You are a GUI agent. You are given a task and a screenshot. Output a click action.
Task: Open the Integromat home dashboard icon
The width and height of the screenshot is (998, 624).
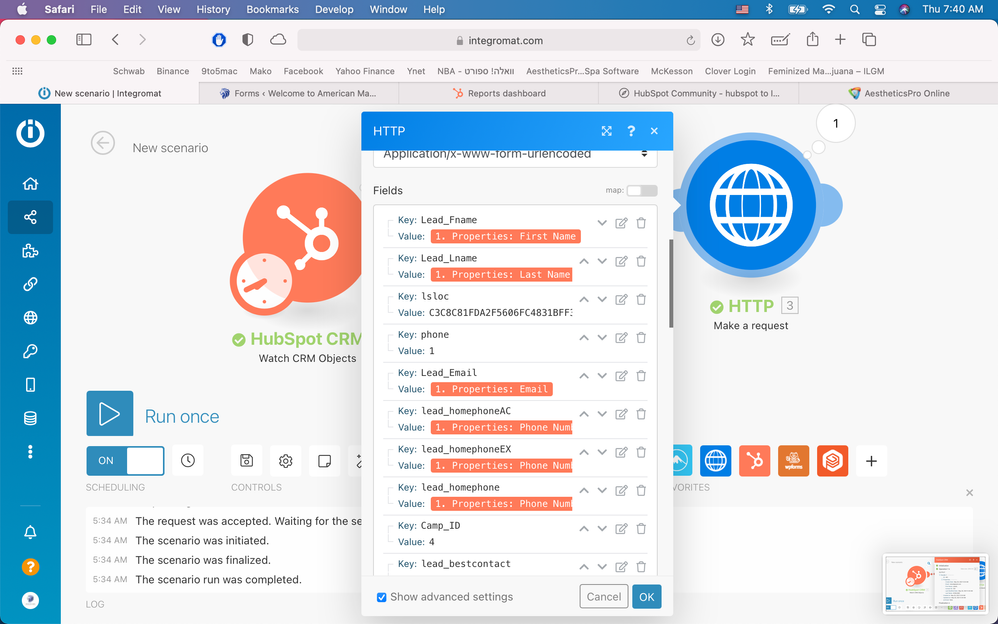(x=30, y=184)
